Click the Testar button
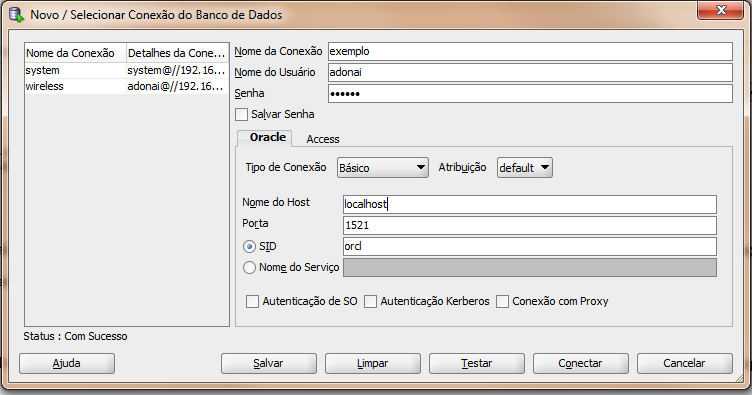The image size is (752, 395). coord(477,363)
